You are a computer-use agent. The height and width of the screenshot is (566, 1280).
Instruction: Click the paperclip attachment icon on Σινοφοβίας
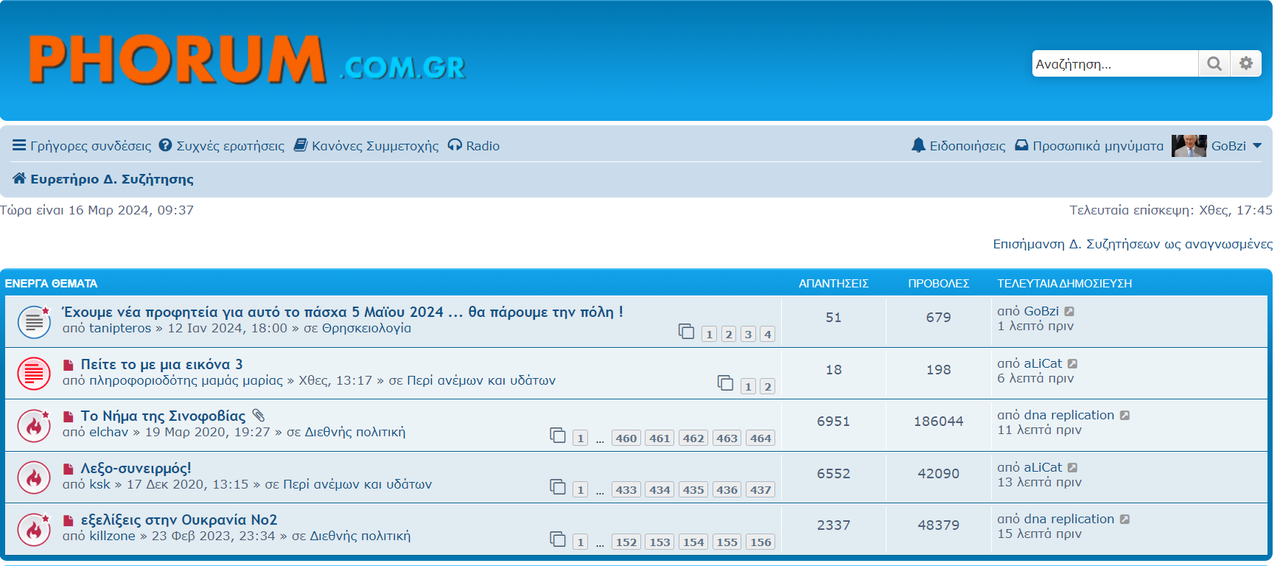click(258, 416)
